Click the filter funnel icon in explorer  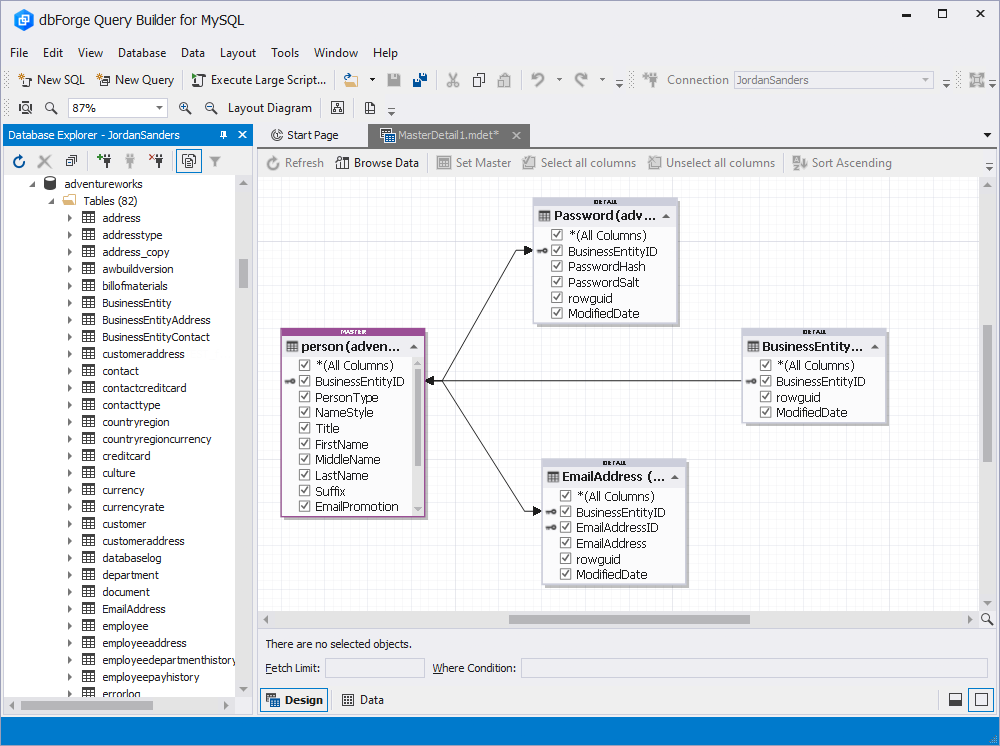(215, 161)
